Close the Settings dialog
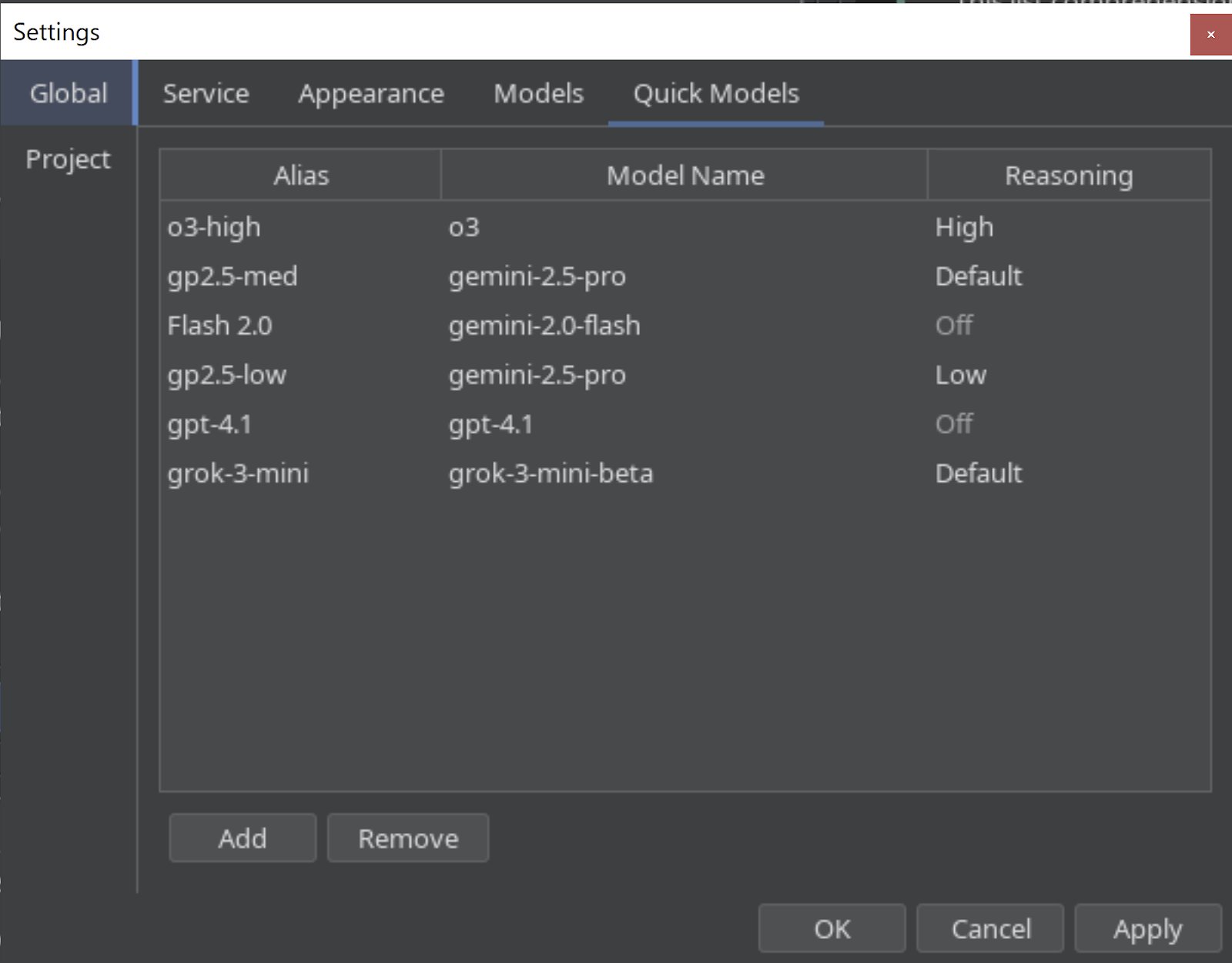 coord(1210,35)
